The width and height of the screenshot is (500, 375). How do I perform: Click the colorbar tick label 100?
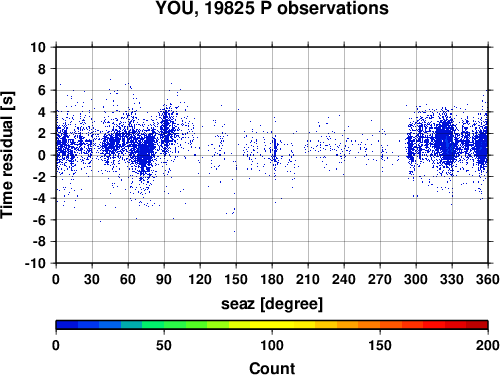tap(272, 345)
